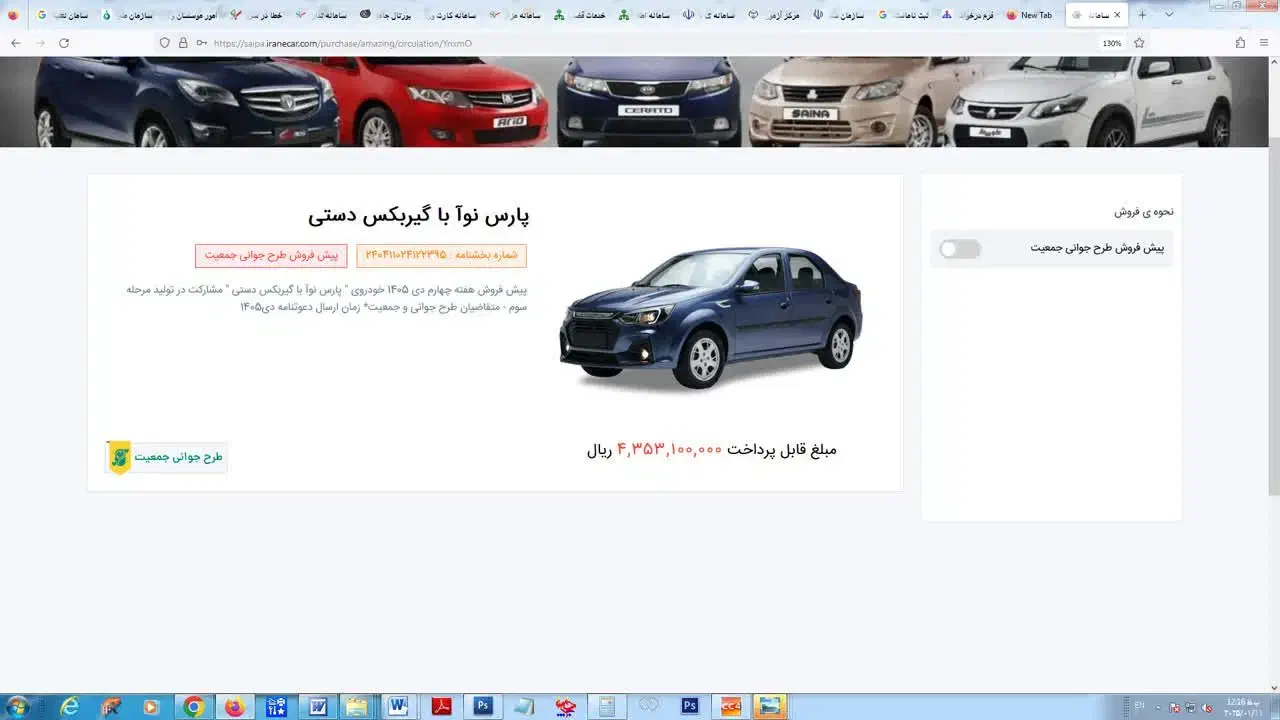1280x720 pixels.
Task: Click the red پیش فروش طرح جوانی جمعیت tag
Action: coord(271,256)
